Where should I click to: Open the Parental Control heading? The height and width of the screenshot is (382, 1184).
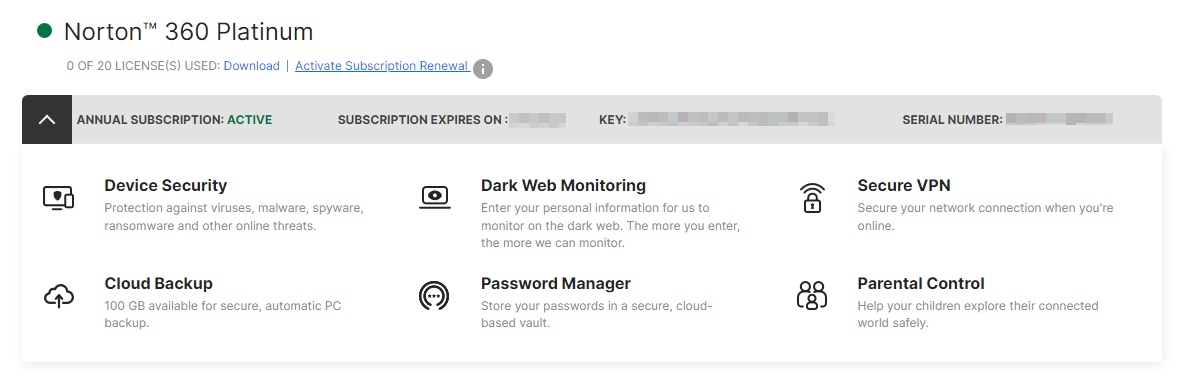[x=921, y=283]
